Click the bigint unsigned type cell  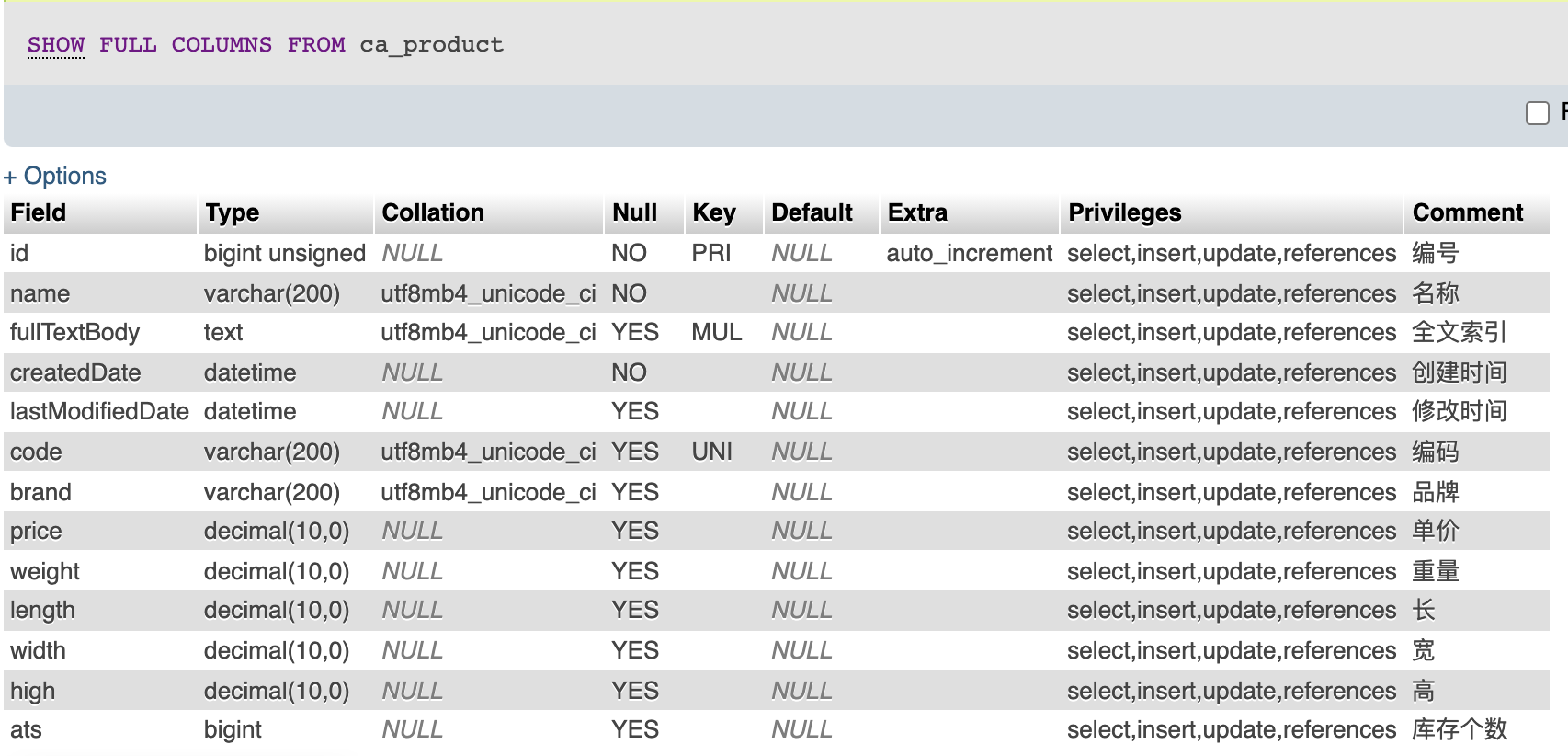coord(285,253)
